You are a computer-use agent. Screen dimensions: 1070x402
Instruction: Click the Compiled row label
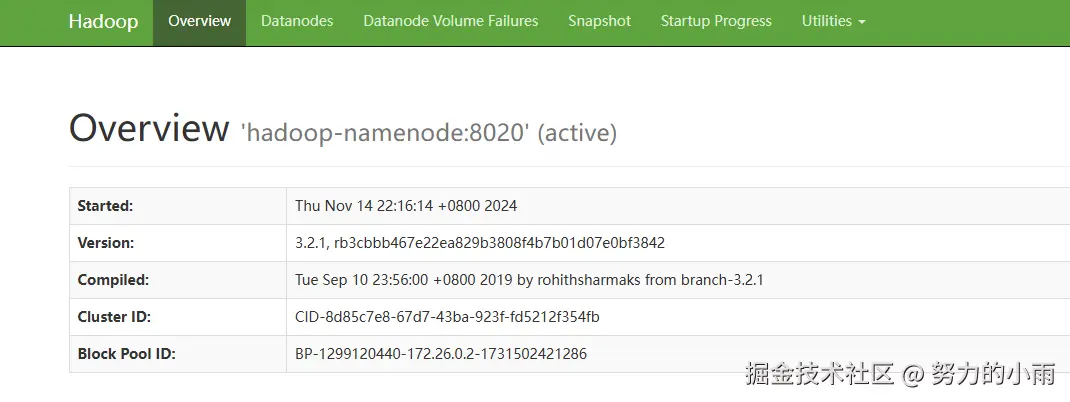[113, 280]
